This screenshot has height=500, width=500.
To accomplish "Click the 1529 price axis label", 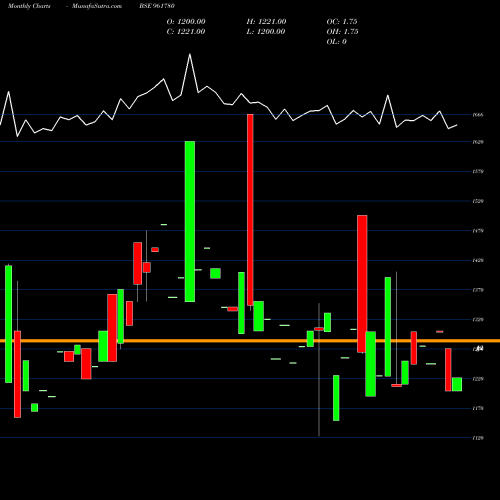I will pyautogui.click(x=478, y=201).
